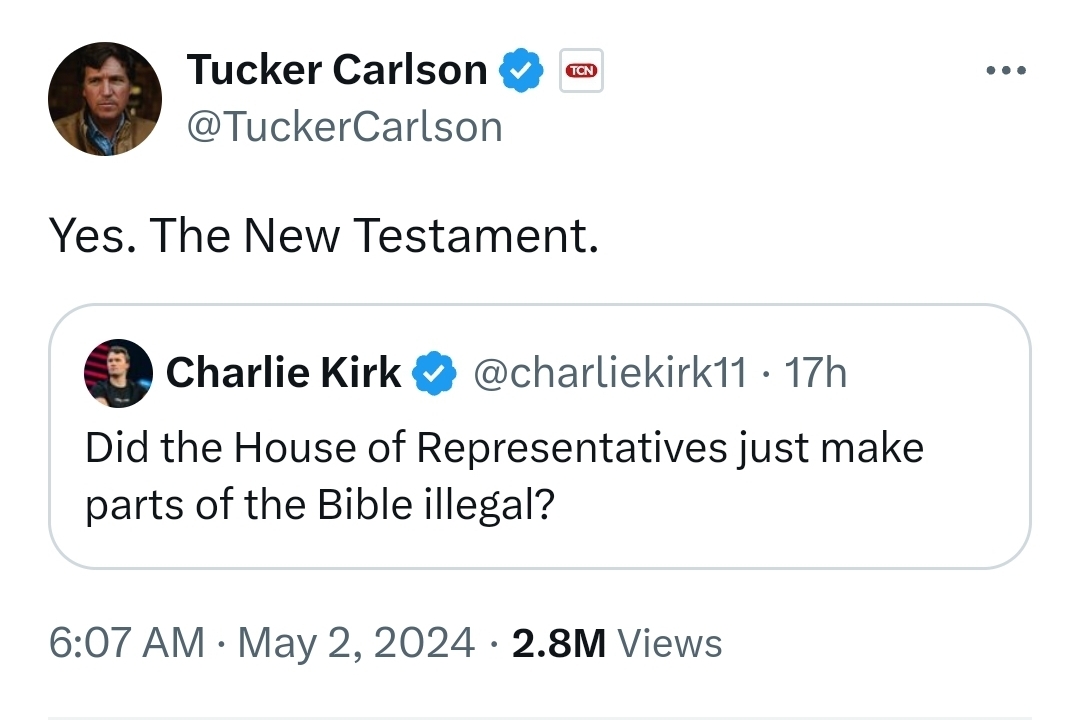Image resolution: width=1080 pixels, height=720 pixels.
Task: Click Tucker Carlson's blue verified badge
Action: coord(521,71)
